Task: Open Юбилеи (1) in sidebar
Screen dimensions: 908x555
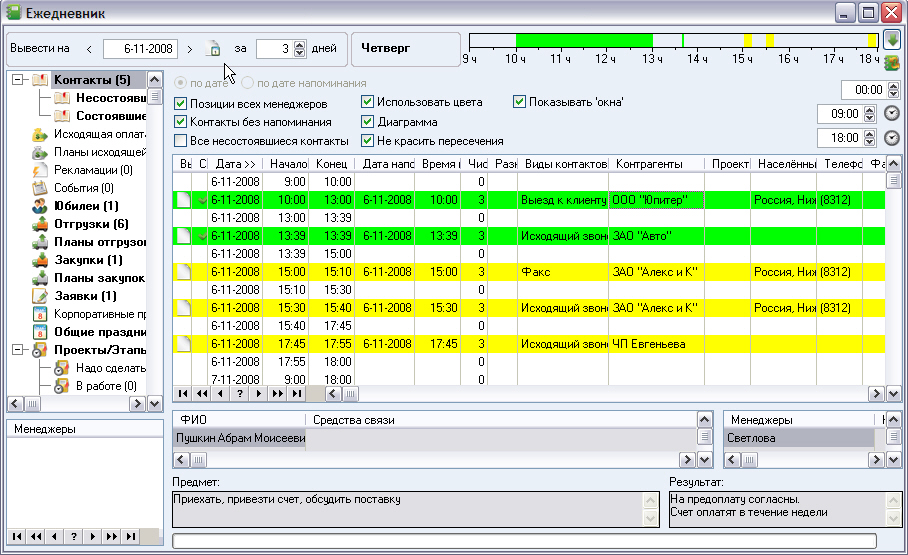Action: (x=86, y=206)
